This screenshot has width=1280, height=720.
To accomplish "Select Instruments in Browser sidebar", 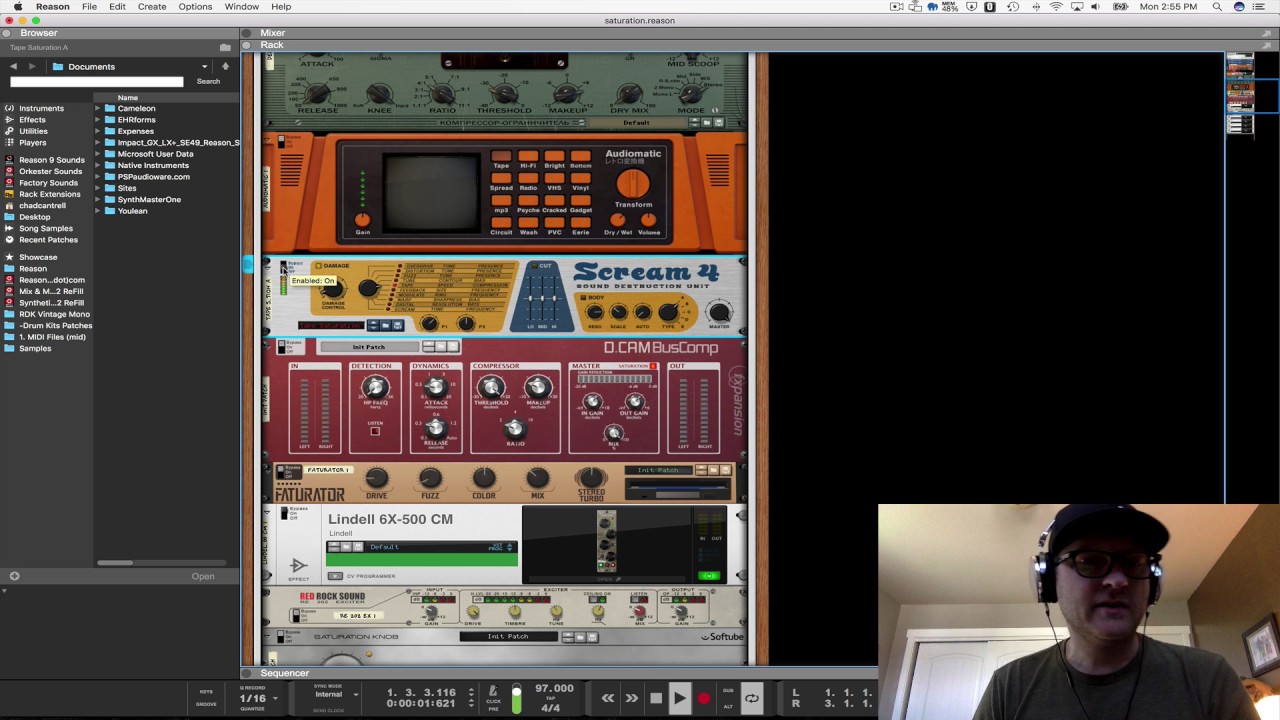I will coord(41,108).
